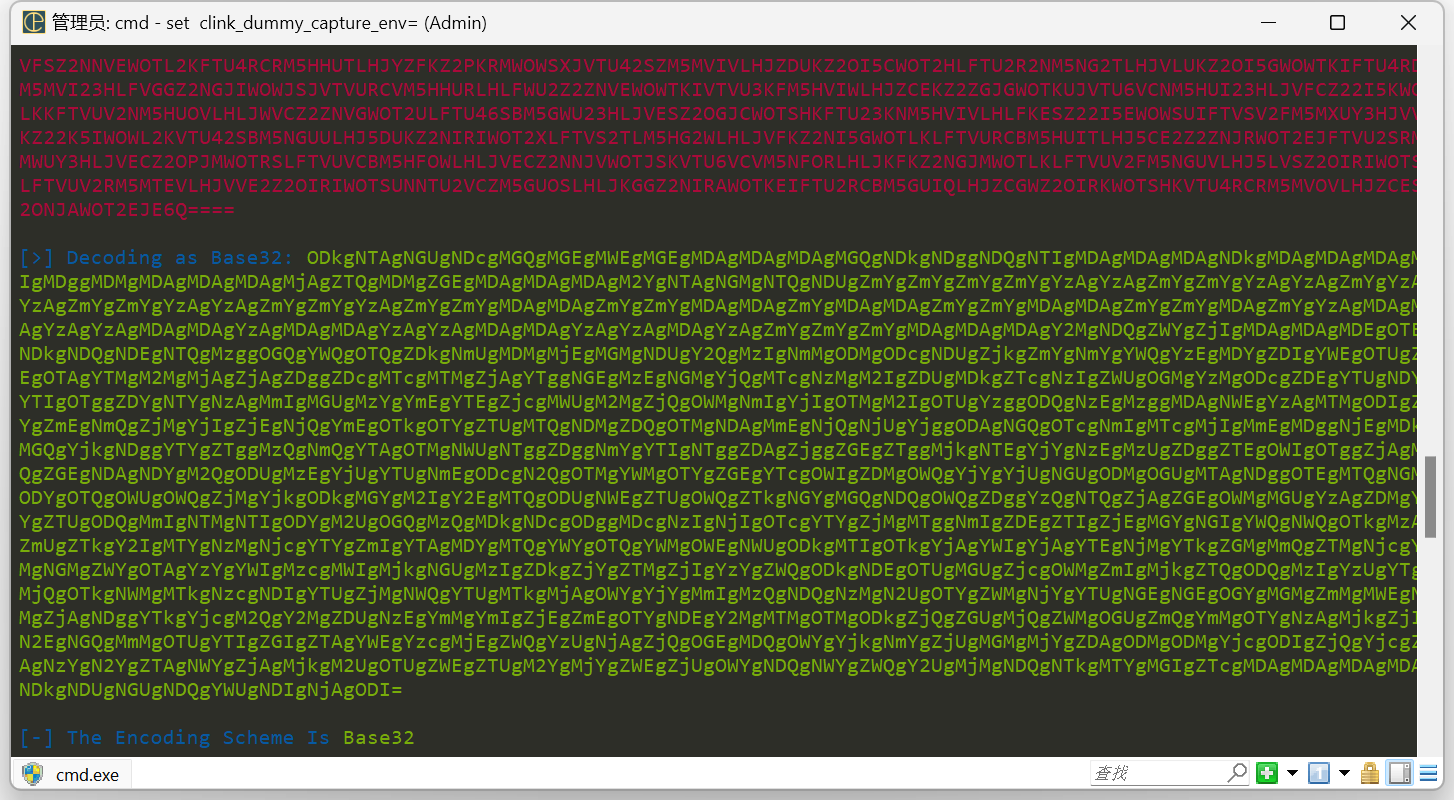Viewport: 1454px width, 800px height.
Task: Click the green new console plus icon
Action: click(1267, 773)
